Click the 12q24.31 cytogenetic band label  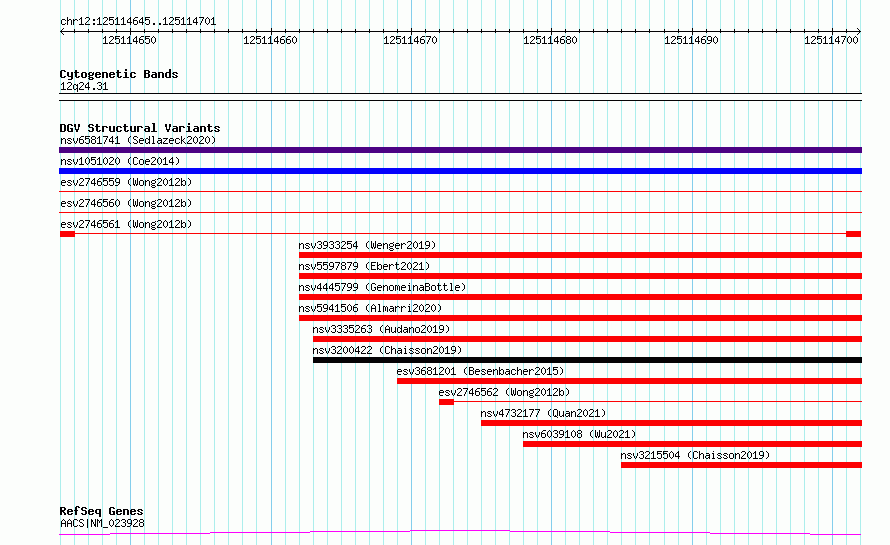(84, 86)
